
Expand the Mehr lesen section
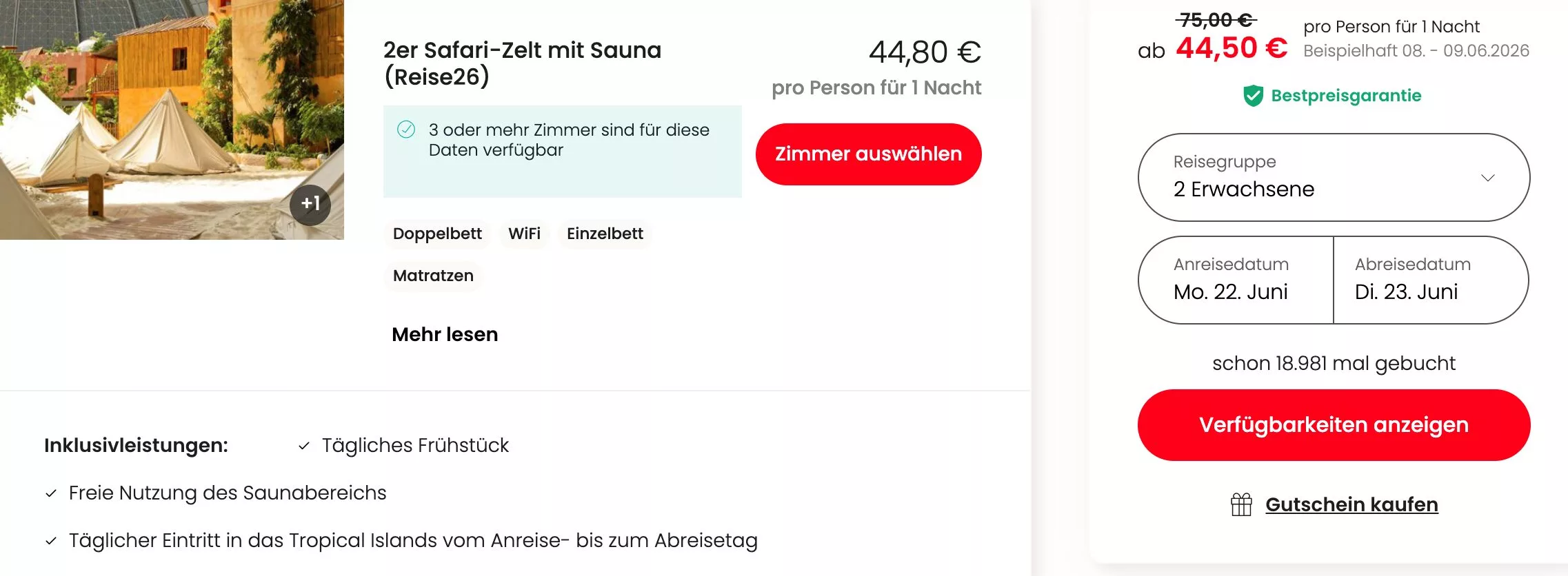tap(445, 334)
